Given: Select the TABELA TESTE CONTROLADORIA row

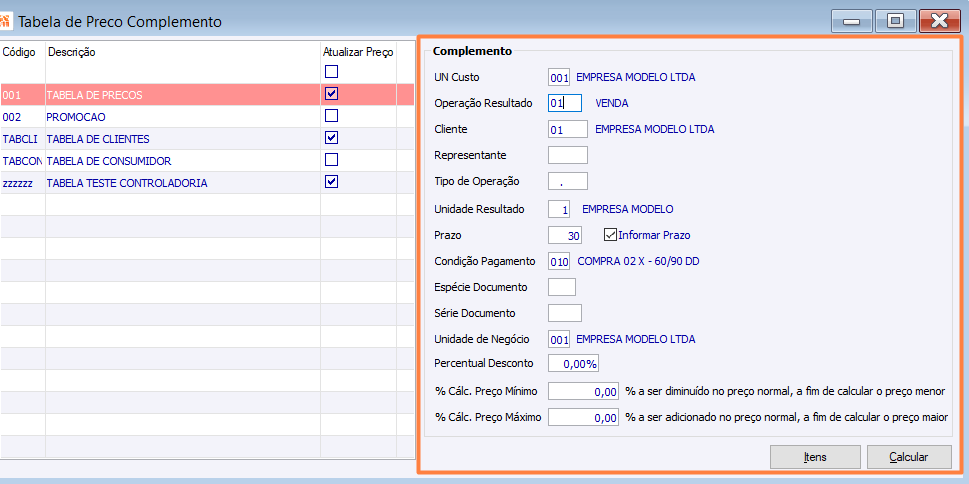Looking at the screenshot, I should click(207, 184).
